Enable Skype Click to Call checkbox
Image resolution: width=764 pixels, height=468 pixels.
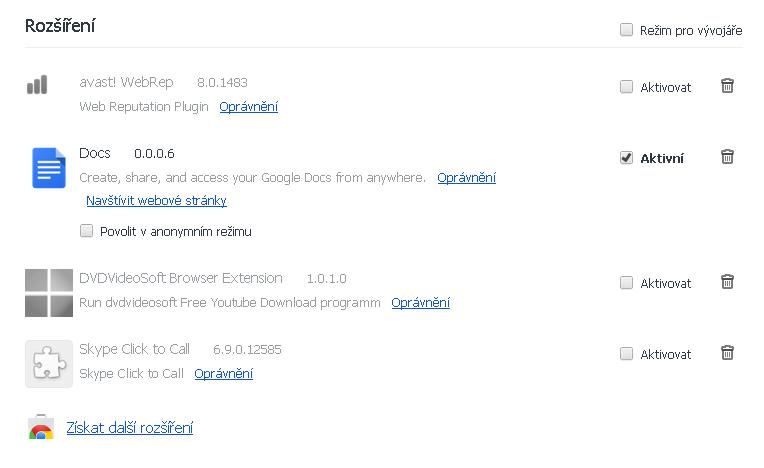(626, 354)
